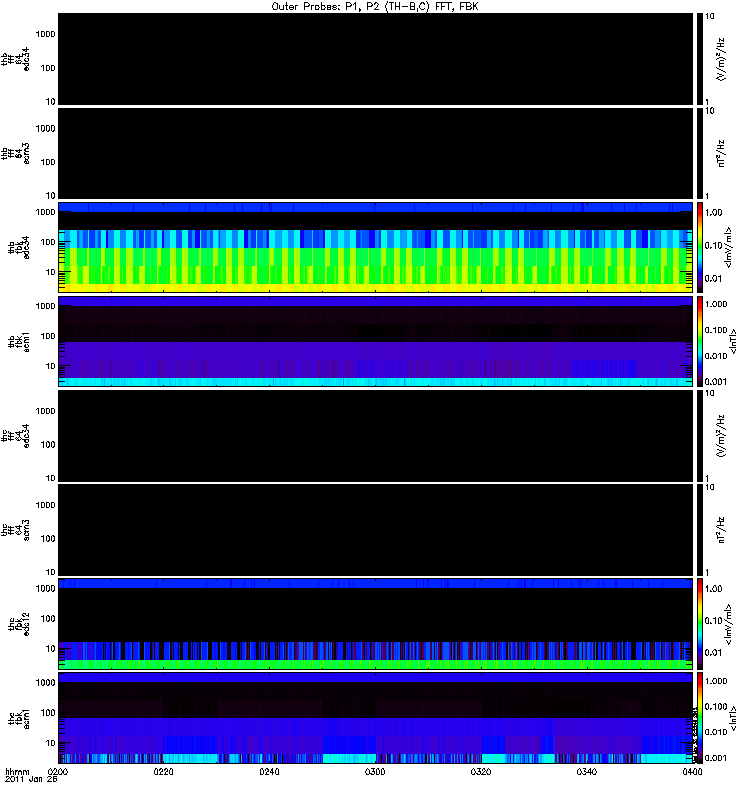Click the thb fbk scm1 spectrogram panel
The image size is (750, 800).
click(376, 341)
